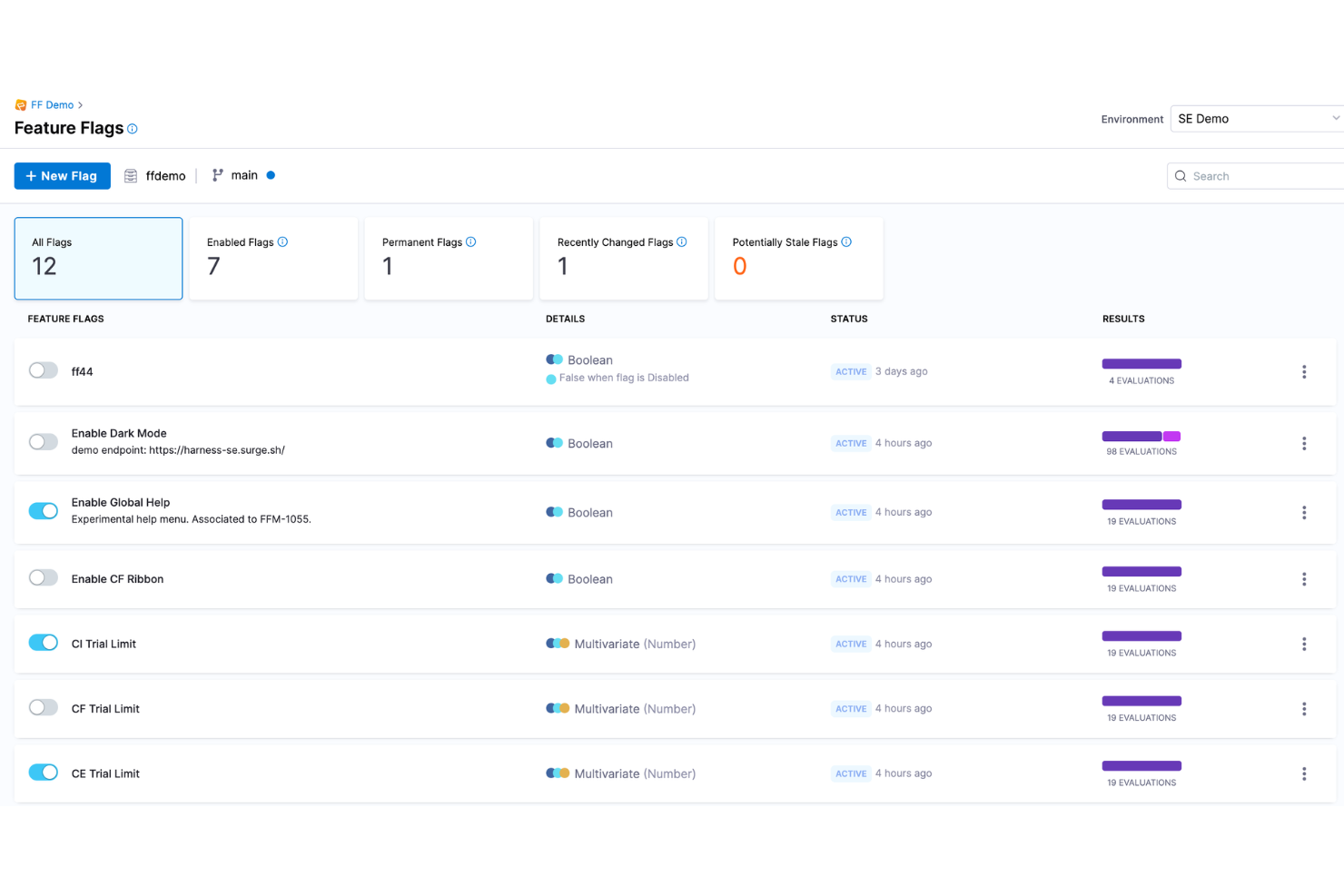Open the more options menu for ff44
The image size is (1344, 896).
pyautogui.click(x=1304, y=372)
